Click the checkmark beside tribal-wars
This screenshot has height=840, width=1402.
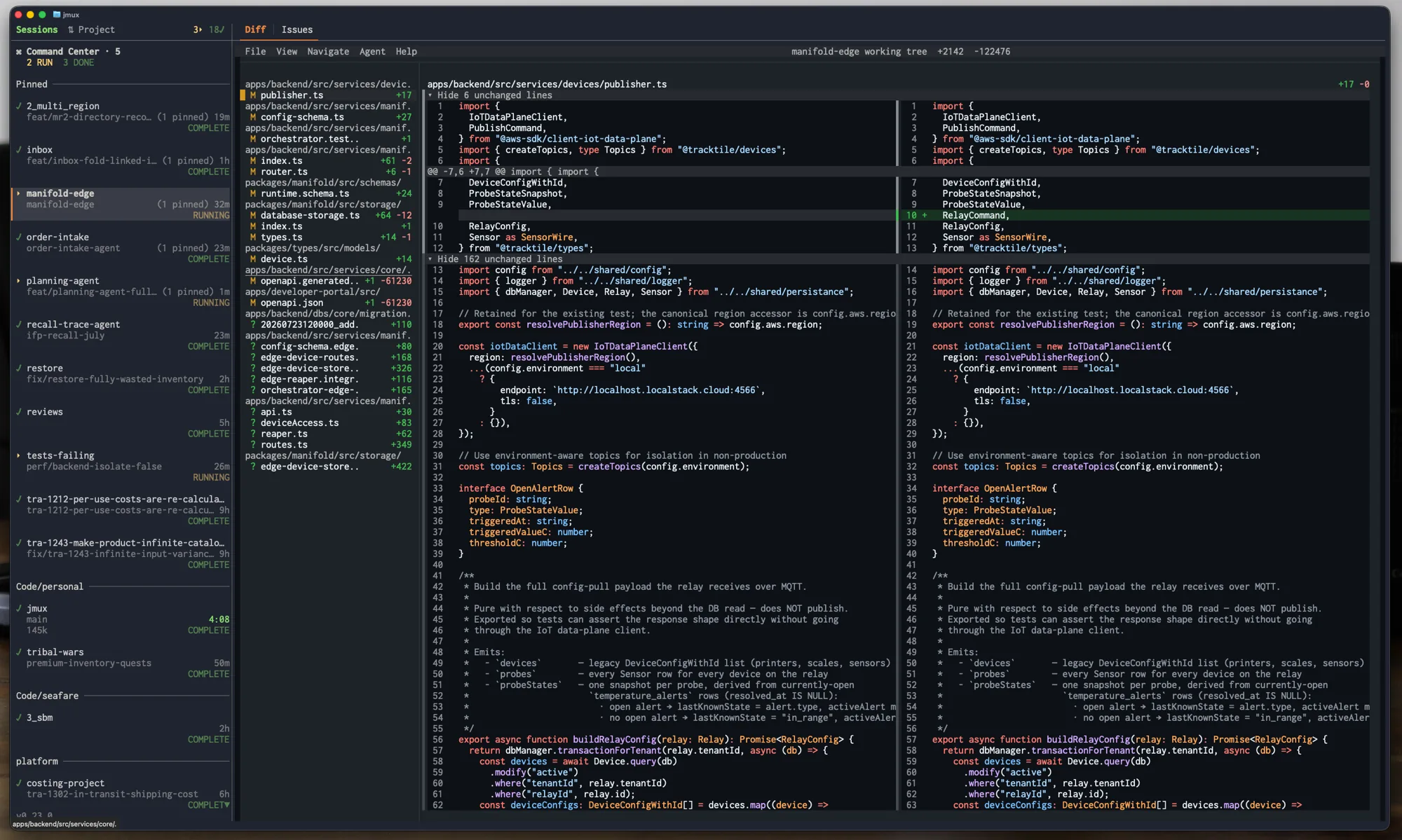pos(19,652)
